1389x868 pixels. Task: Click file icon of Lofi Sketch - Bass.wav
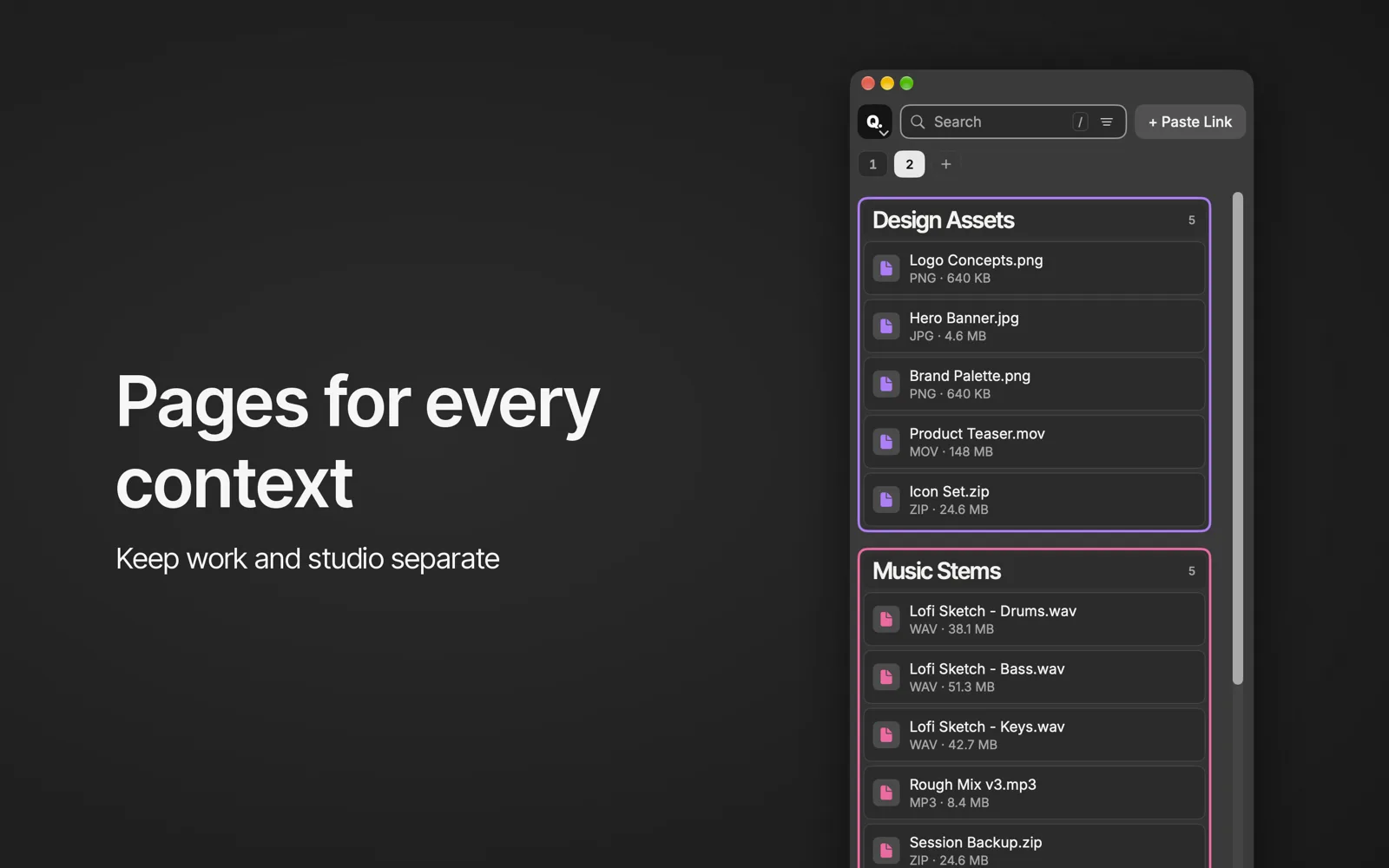885,677
